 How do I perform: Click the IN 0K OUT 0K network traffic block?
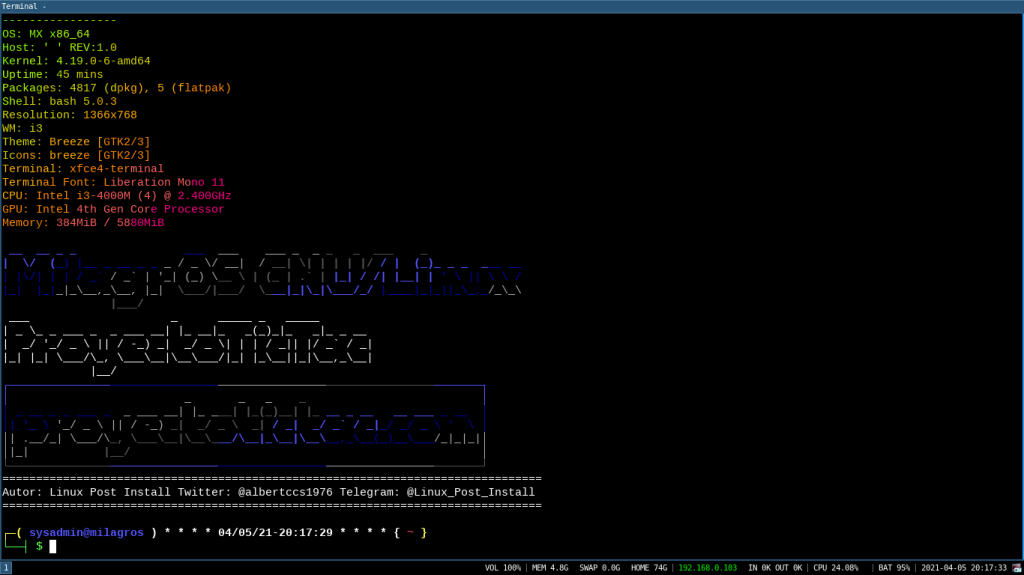coord(775,567)
